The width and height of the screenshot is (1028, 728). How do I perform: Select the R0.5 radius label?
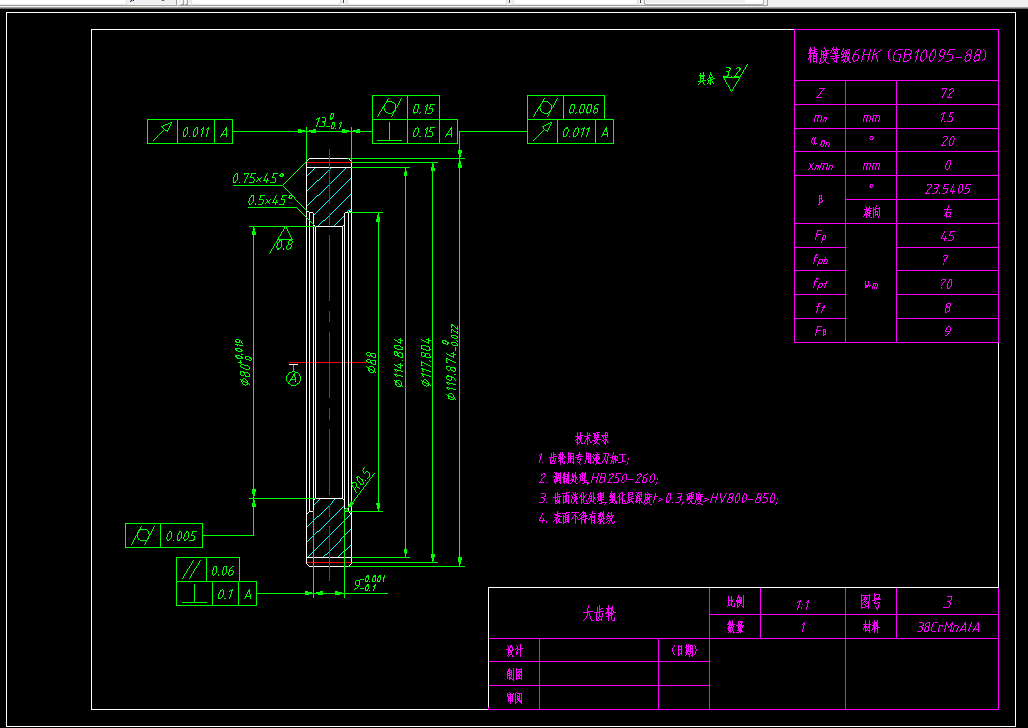[x=363, y=479]
